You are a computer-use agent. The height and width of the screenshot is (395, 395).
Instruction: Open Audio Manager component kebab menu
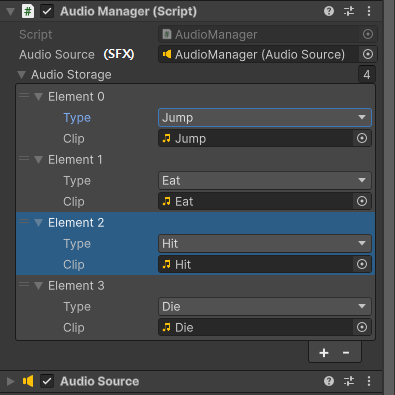pos(369,11)
